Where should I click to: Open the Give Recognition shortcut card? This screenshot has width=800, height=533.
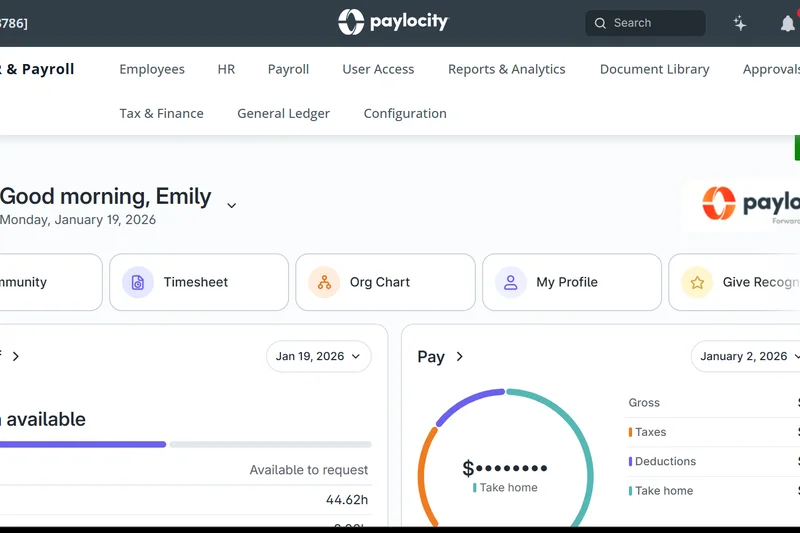[x=735, y=282]
